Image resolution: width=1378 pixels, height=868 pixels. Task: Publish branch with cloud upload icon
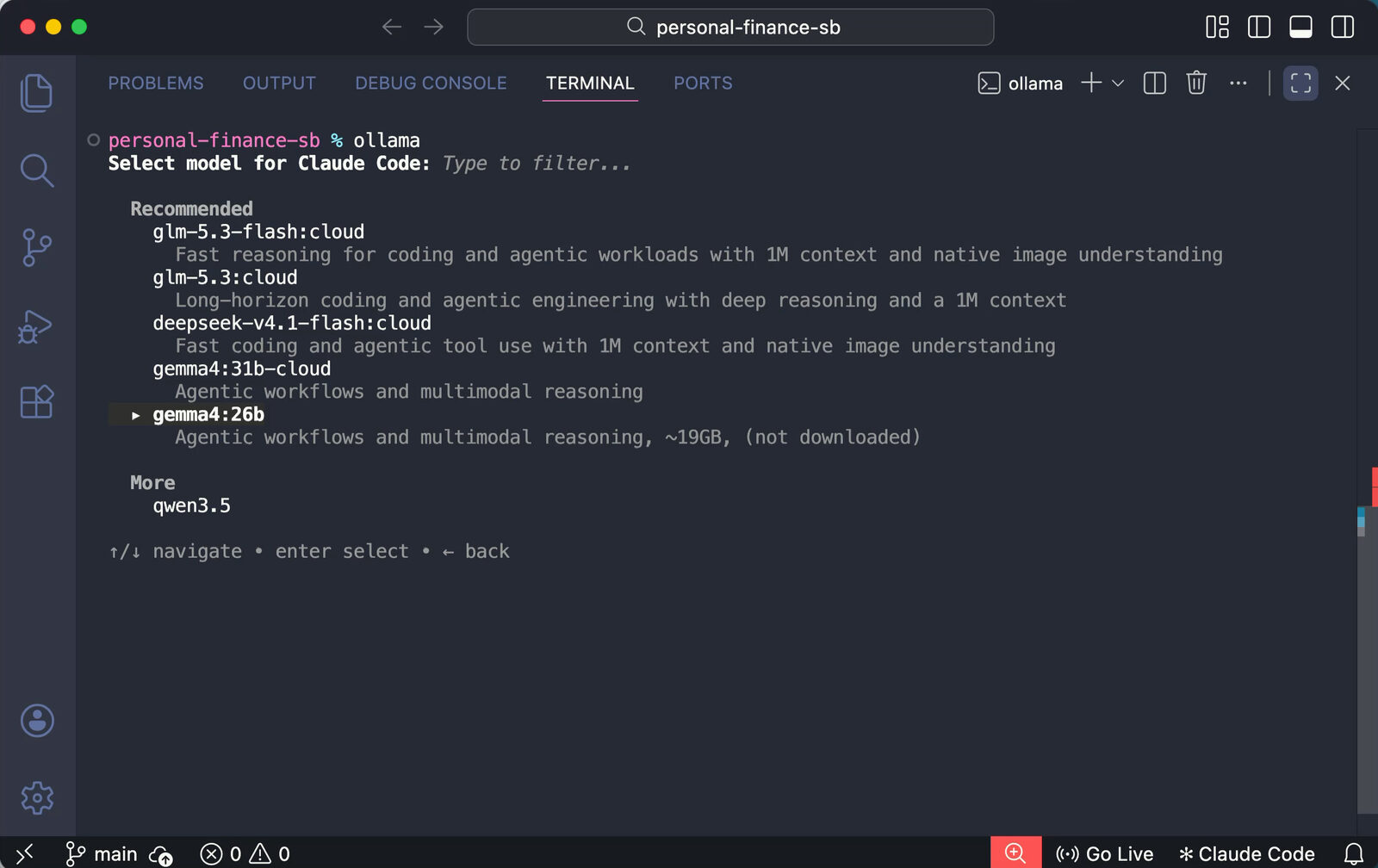[161, 854]
